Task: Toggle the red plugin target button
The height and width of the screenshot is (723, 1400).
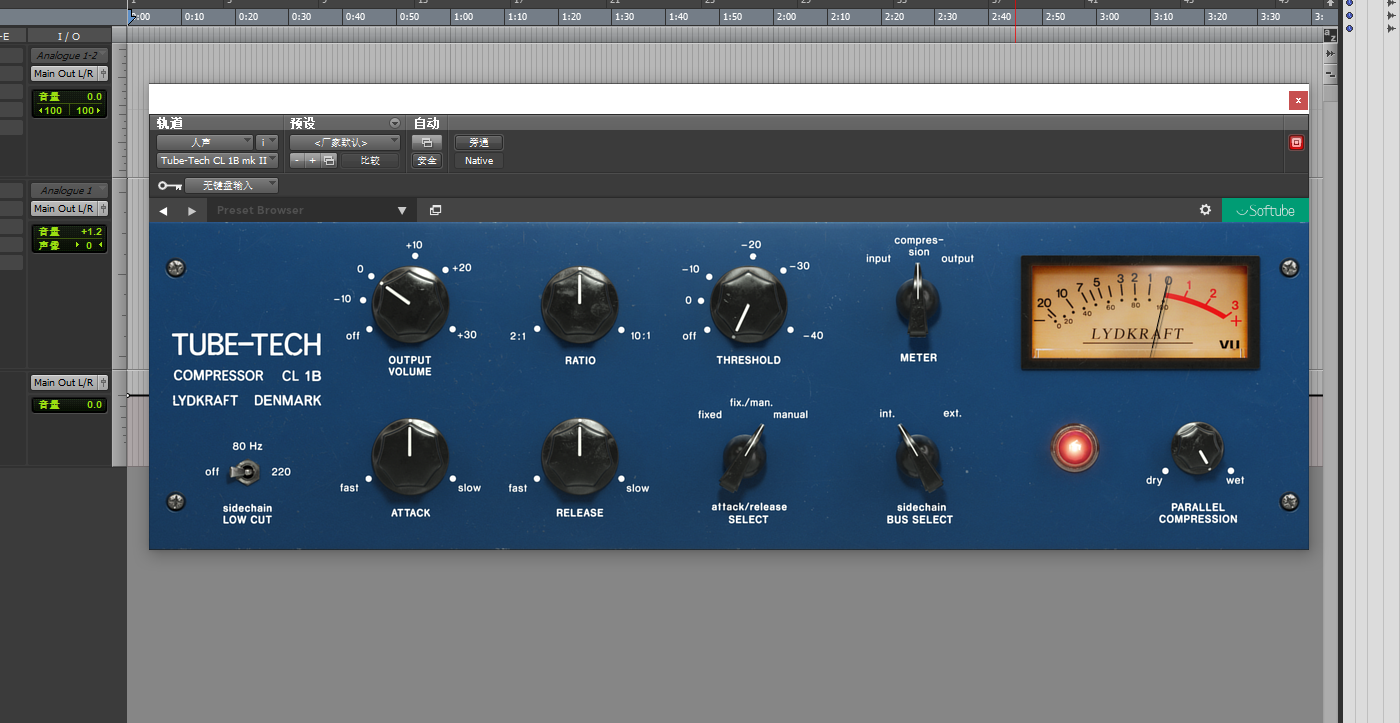Action: 1296,142
